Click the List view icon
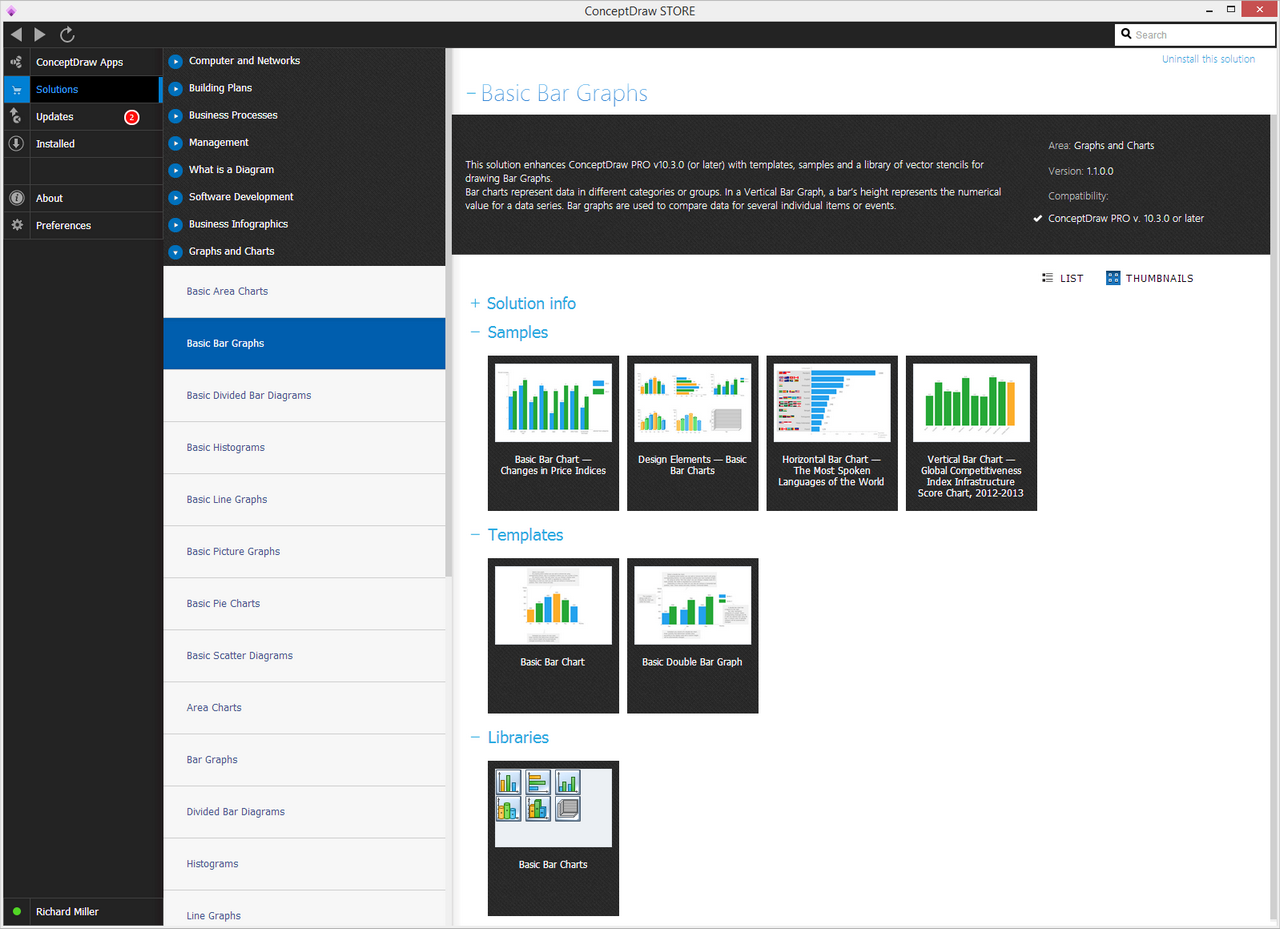 click(x=1047, y=278)
